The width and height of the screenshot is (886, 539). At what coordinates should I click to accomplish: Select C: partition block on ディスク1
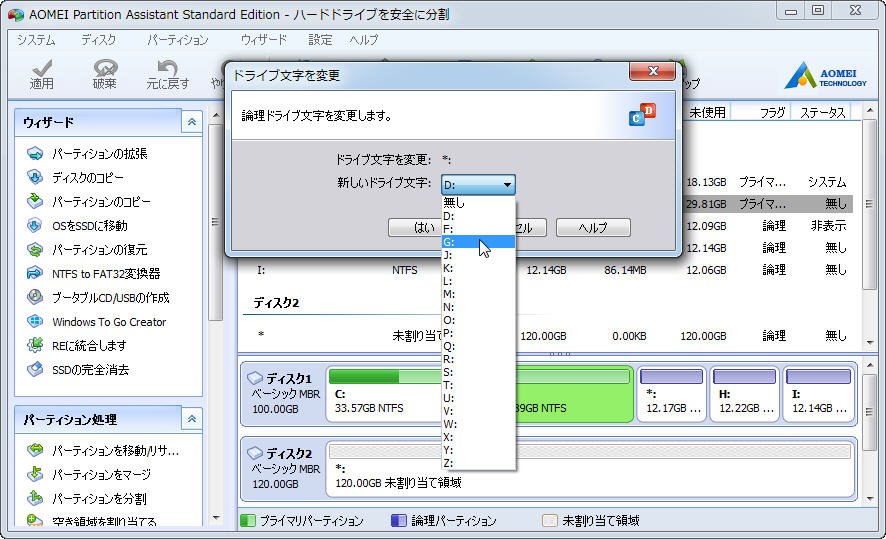(x=384, y=394)
